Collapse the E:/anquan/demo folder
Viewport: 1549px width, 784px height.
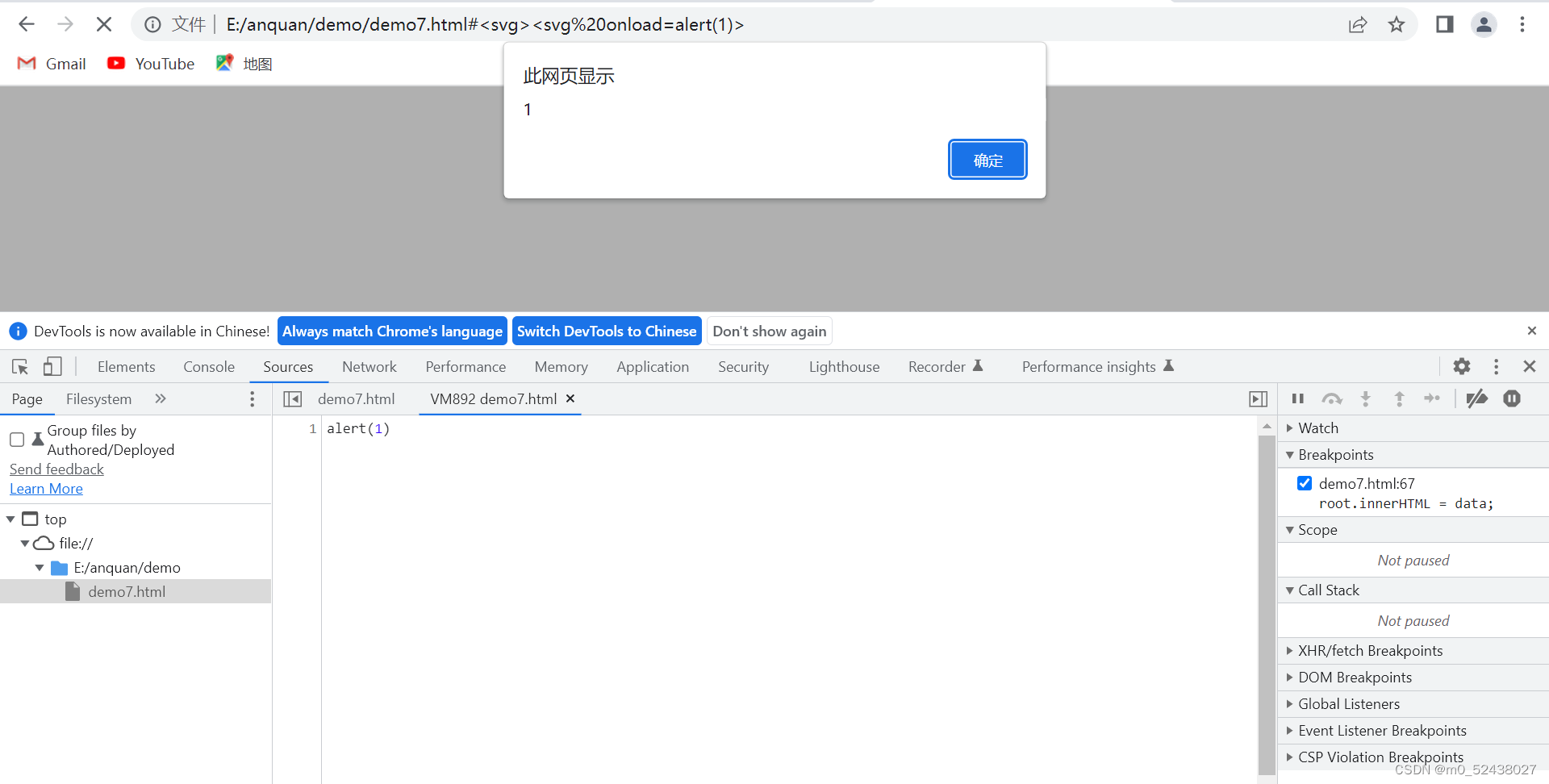coord(40,568)
